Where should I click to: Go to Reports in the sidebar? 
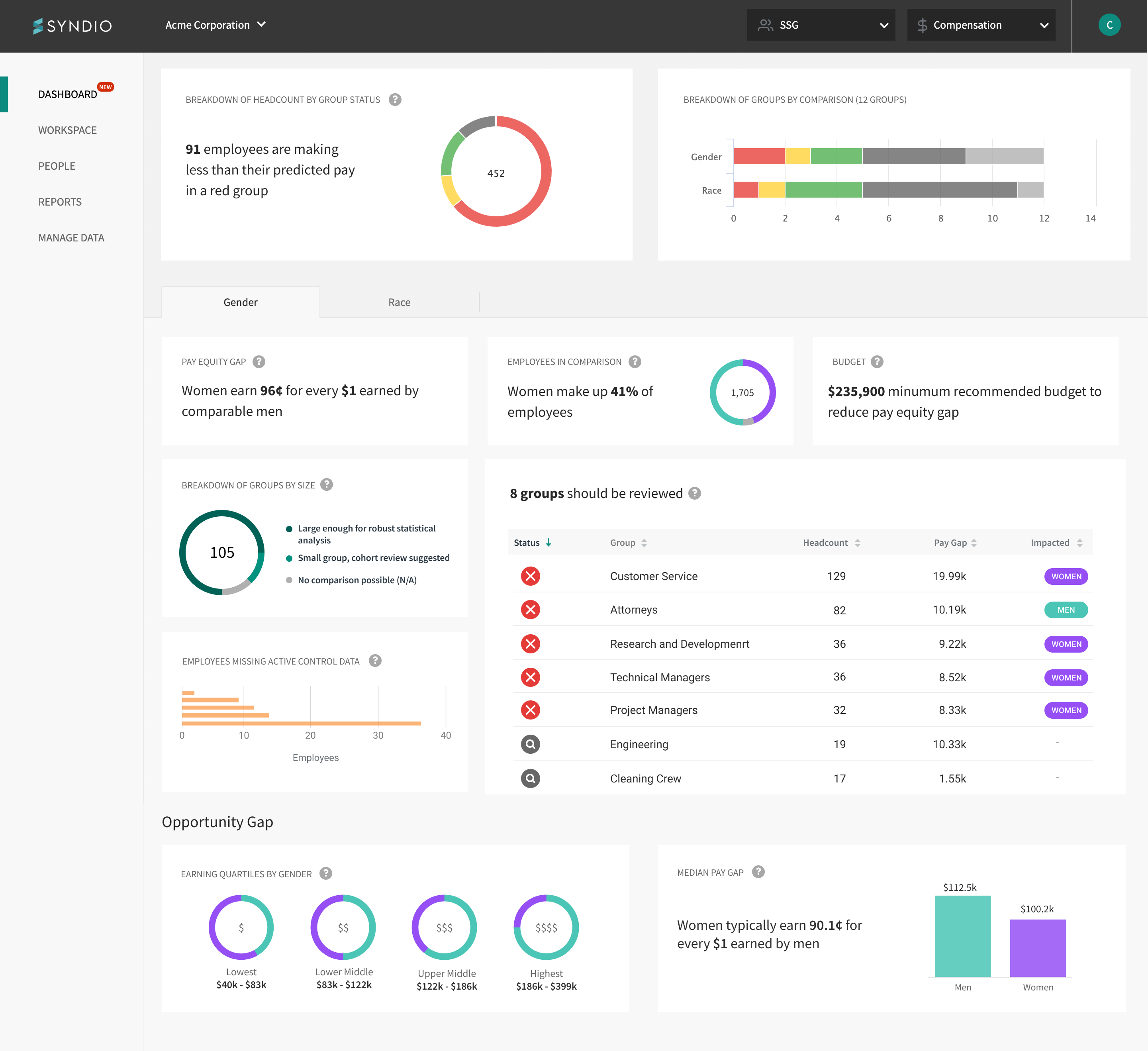60,202
